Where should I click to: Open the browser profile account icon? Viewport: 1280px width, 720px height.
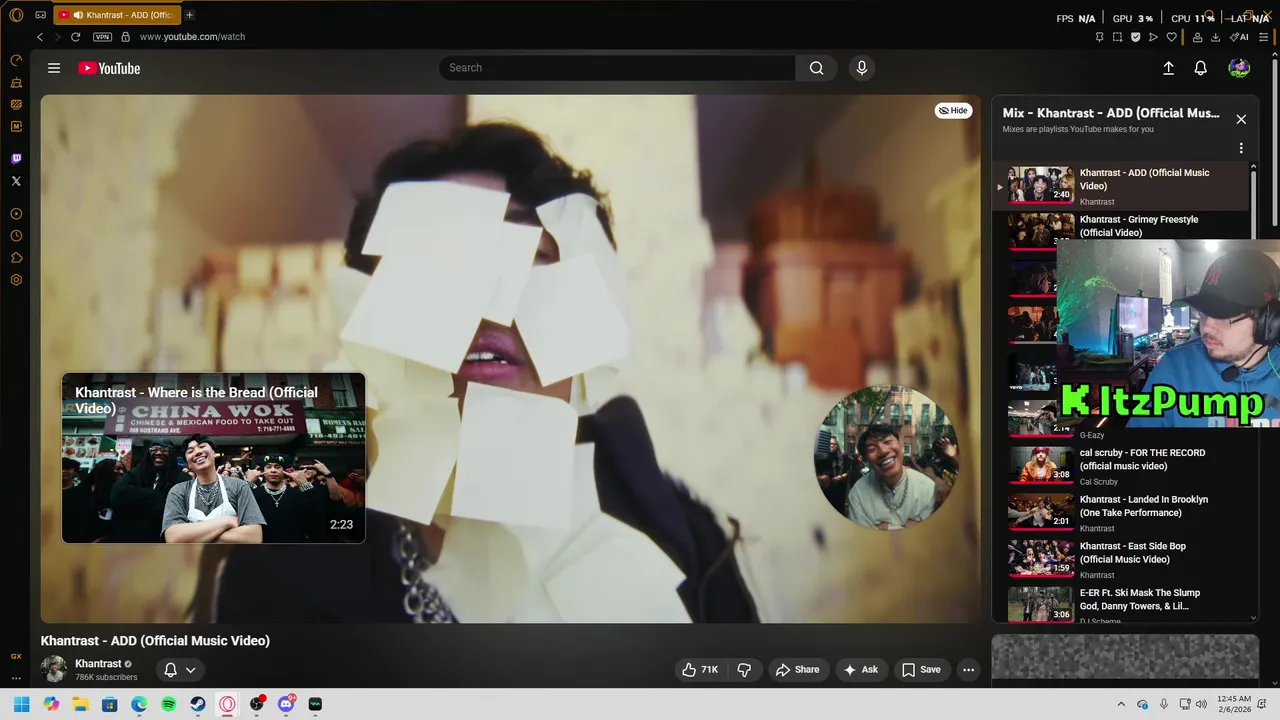tap(1197, 37)
